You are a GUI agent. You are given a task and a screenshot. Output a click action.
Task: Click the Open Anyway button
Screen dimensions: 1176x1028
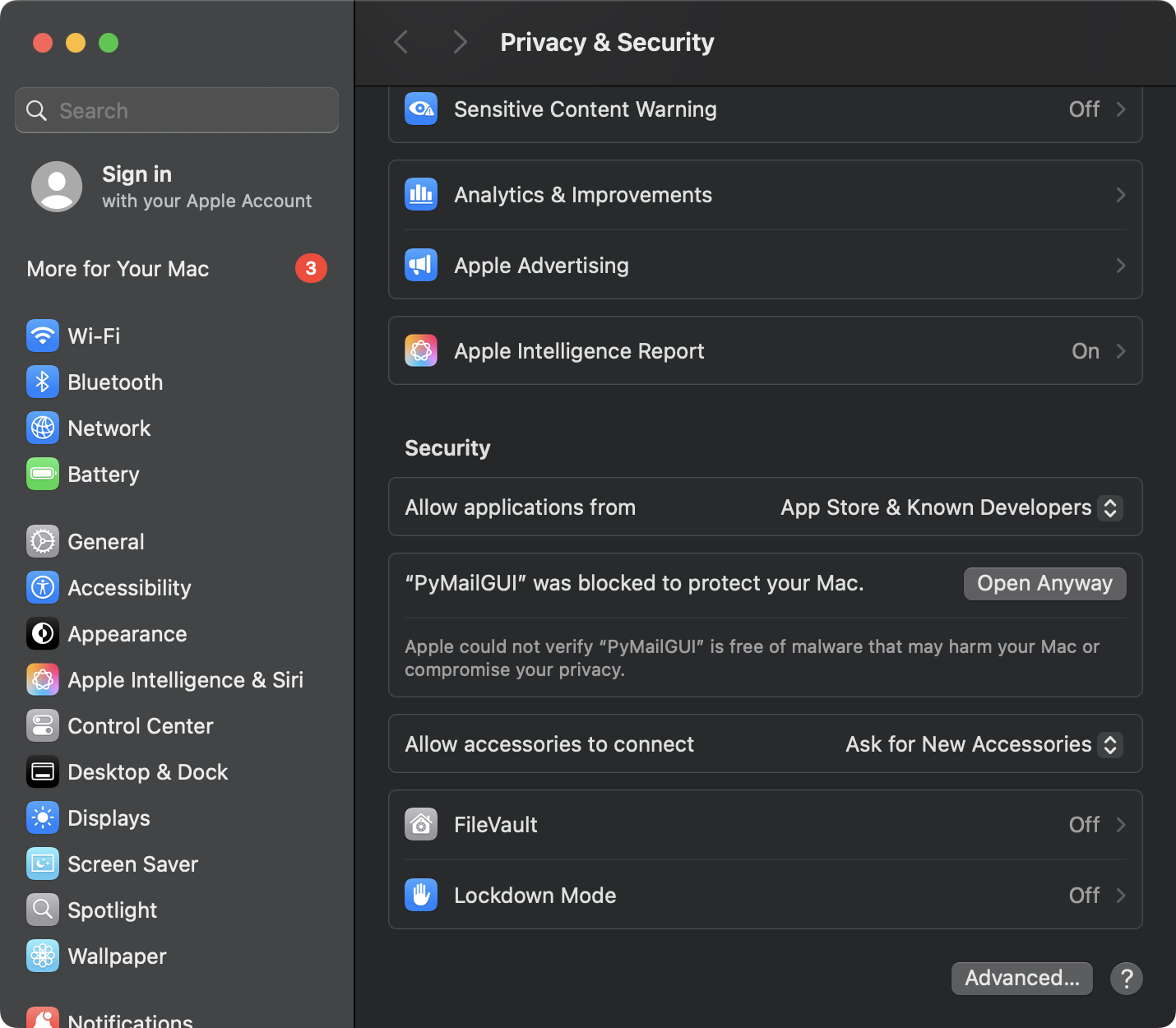click(x=1044, y=583)
